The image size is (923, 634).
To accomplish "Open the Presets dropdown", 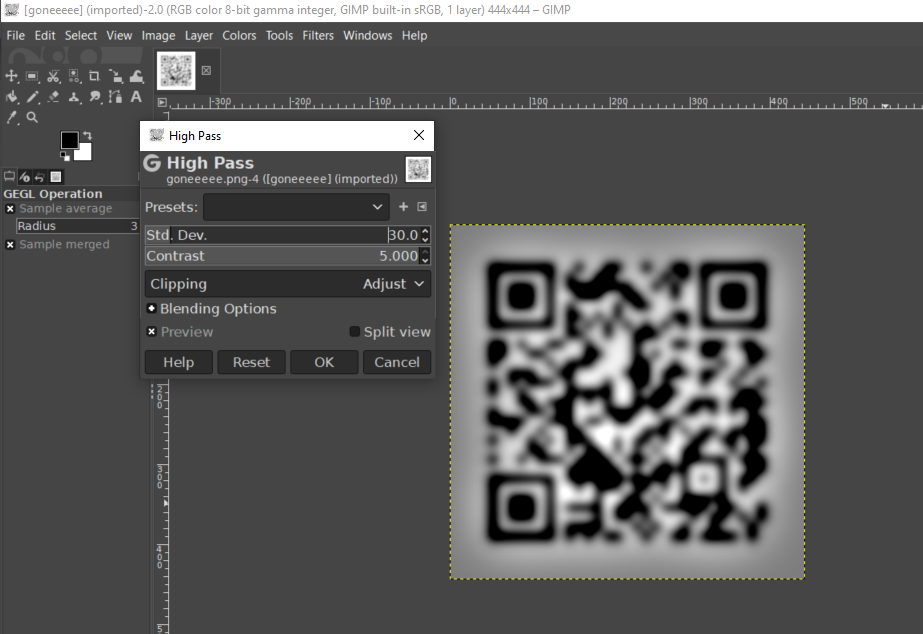I will (296, 207).
